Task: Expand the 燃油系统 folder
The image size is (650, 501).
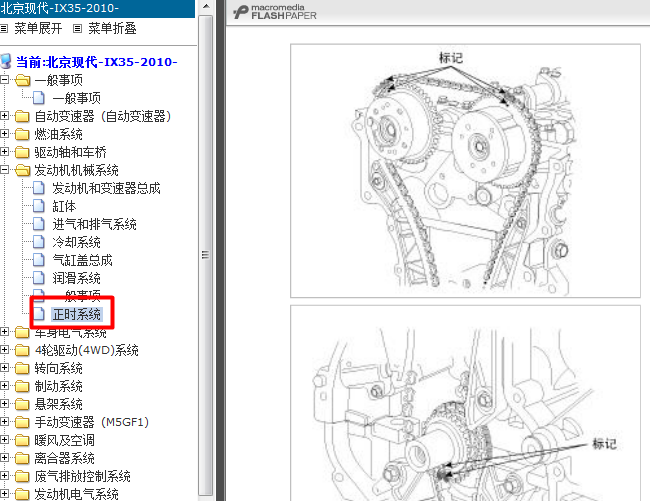Action: pos(4,133)
